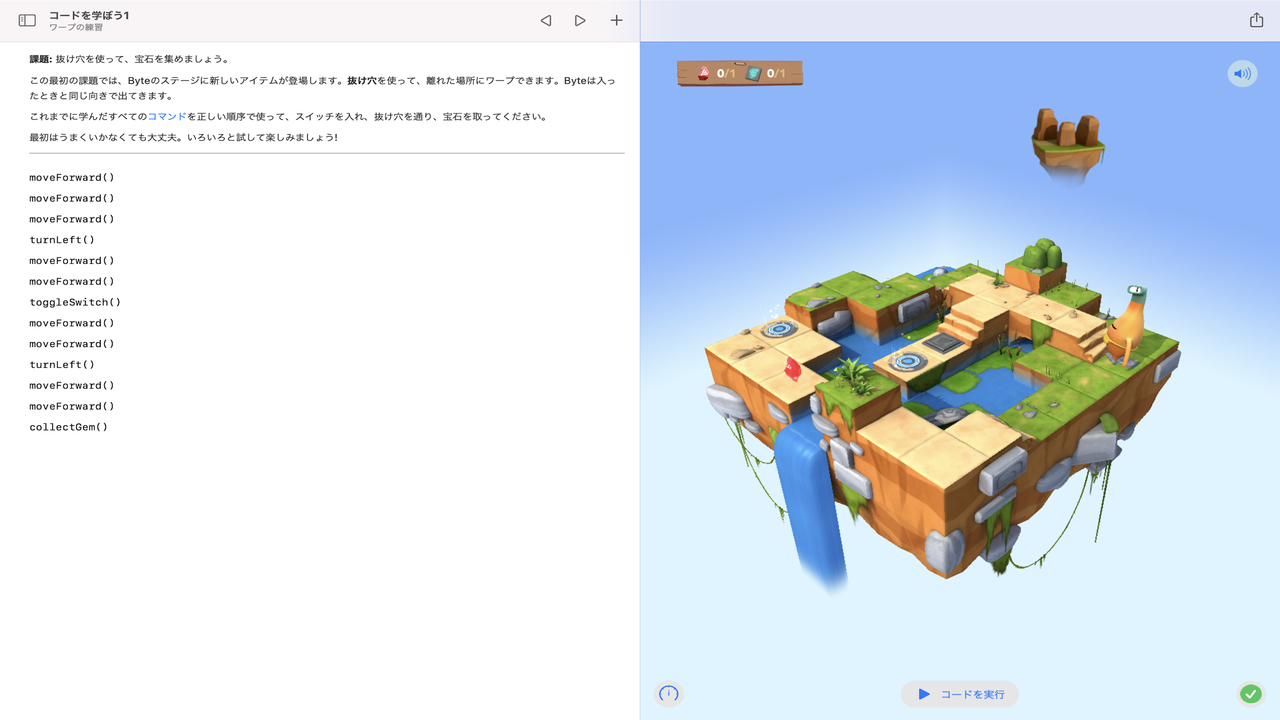Open the share icon

[x=1257, y=20]
